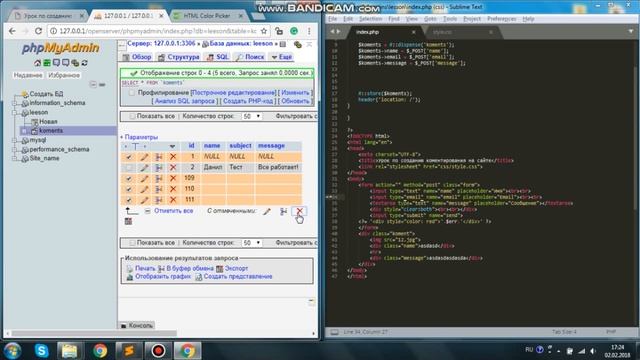Viewport: 640px width, 360px height.
Task: Delete selected rows via 'С отмеченными' red X
Action: (x=299, y=211)
